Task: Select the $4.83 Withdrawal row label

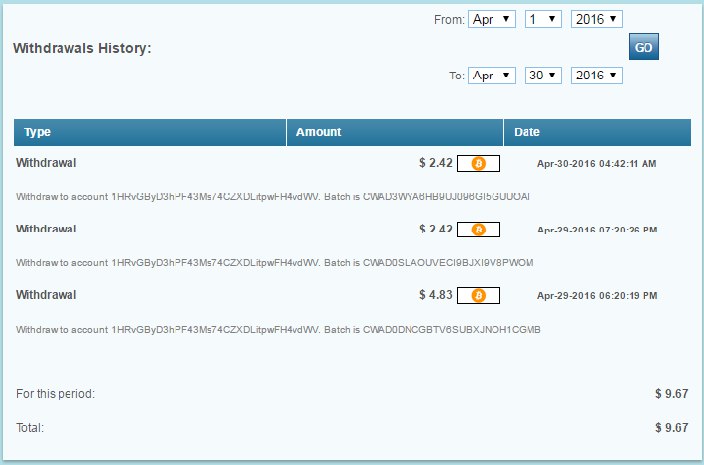Action: pos(46,295)
